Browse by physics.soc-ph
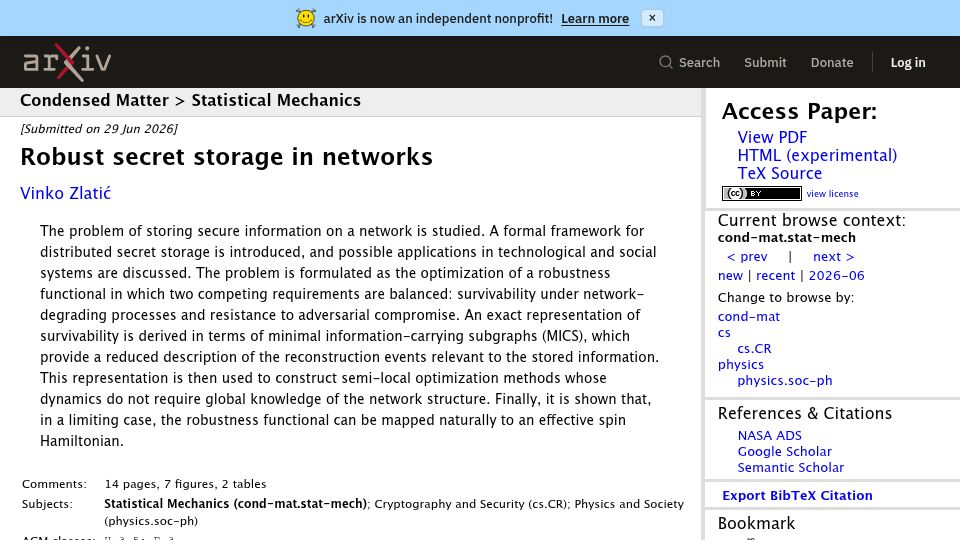The height and width of the screenshot is (540, 960). tap(785, 380)
